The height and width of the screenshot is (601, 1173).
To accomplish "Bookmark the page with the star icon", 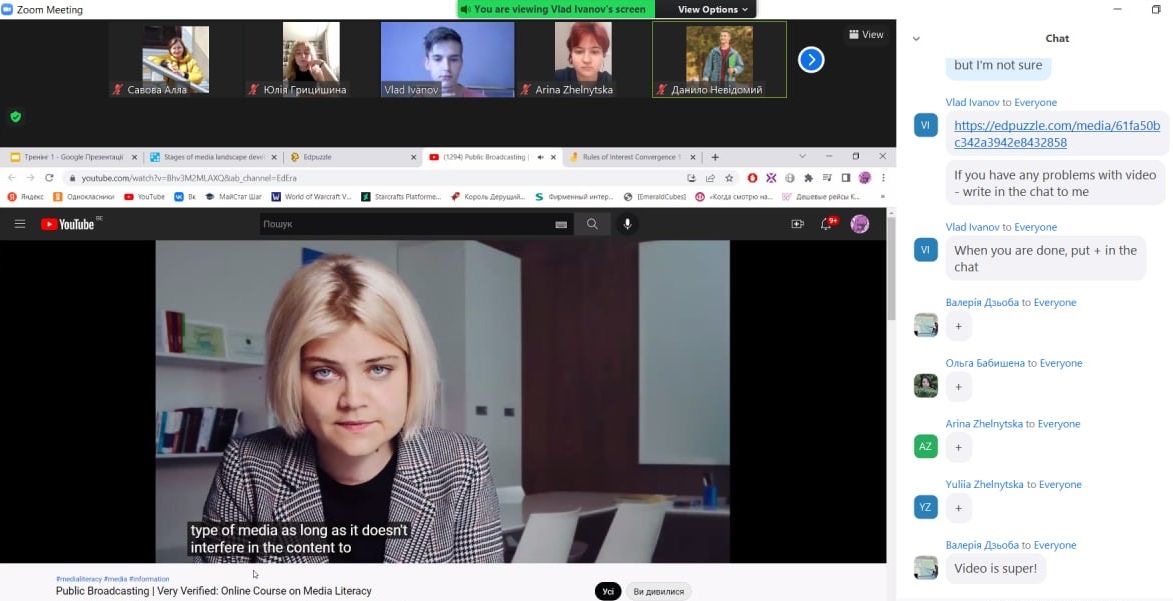I will click(726, 178).
